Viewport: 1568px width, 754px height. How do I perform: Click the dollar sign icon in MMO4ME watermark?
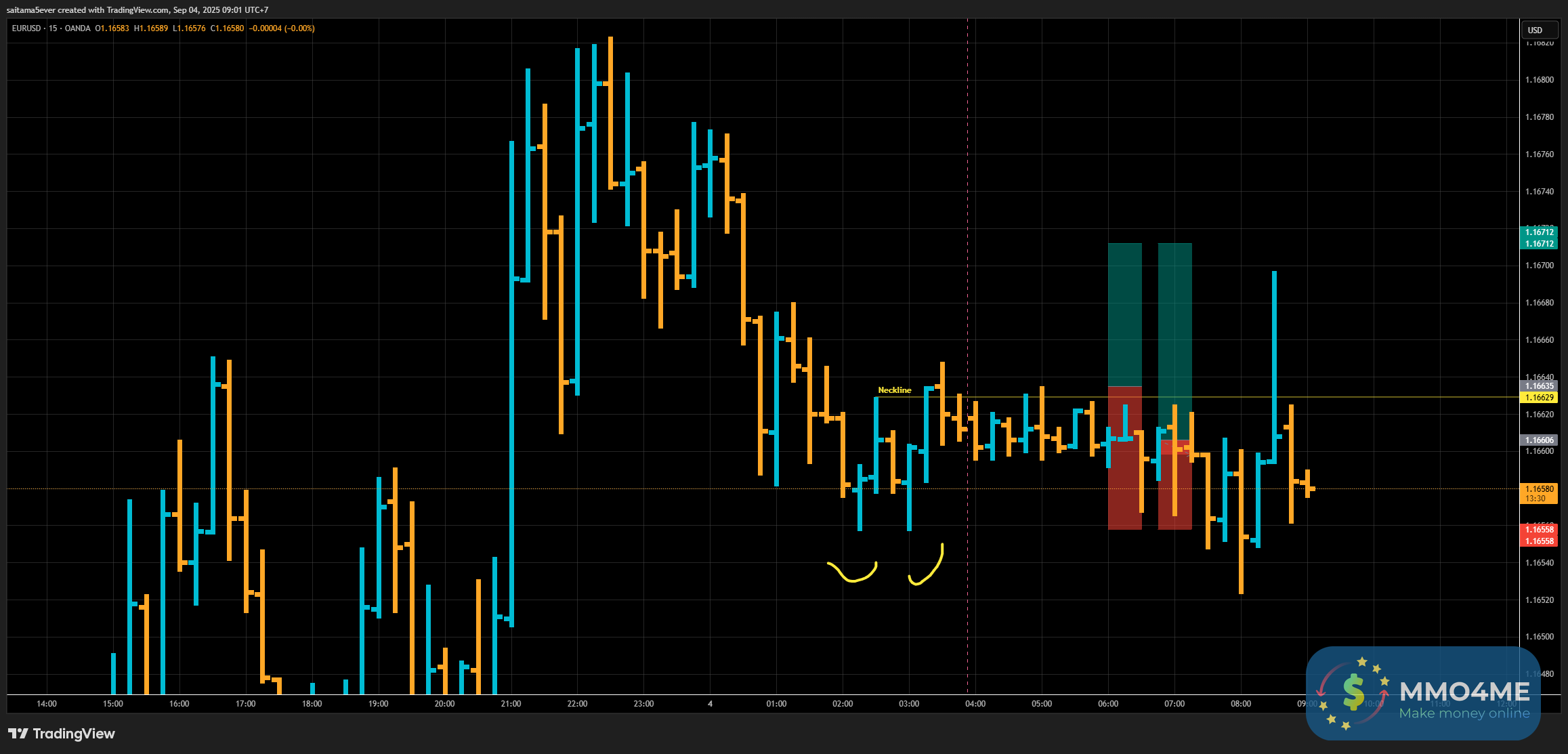(1352, 692)
